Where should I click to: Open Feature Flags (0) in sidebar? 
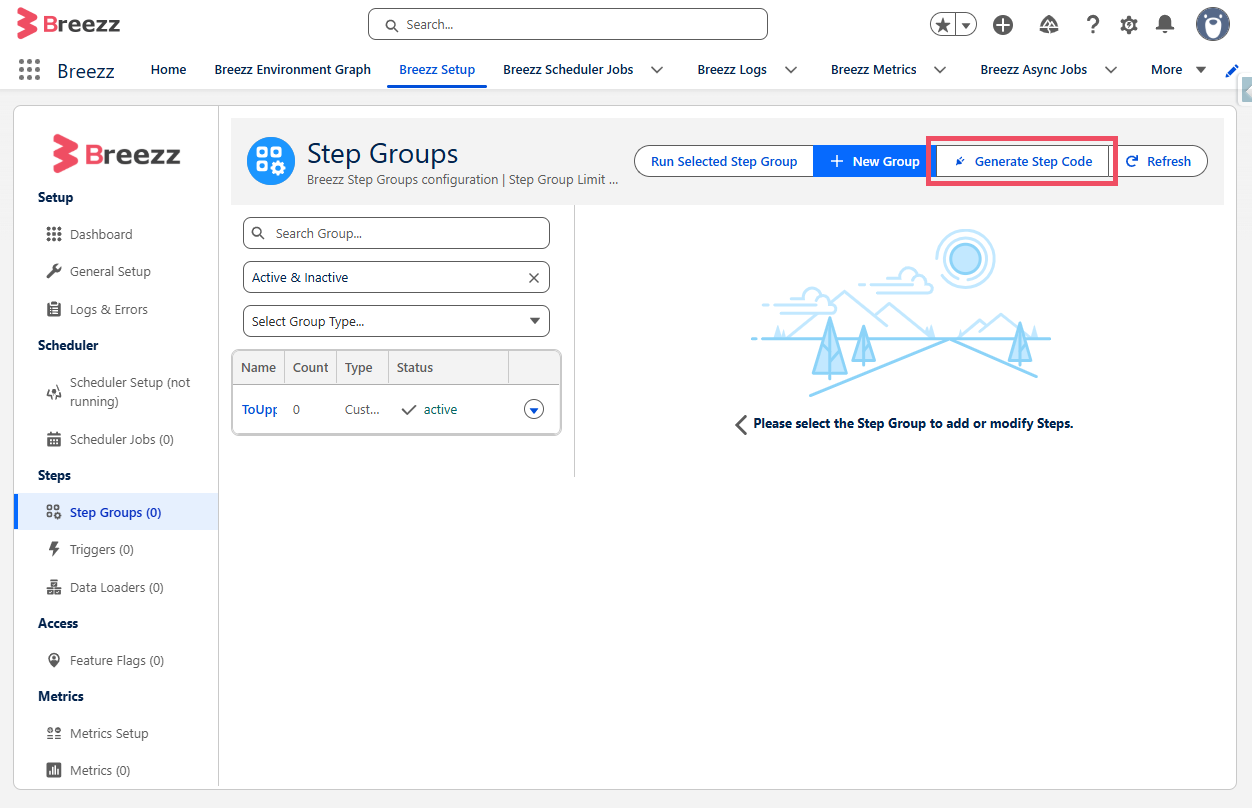click(x=116, y=660)
